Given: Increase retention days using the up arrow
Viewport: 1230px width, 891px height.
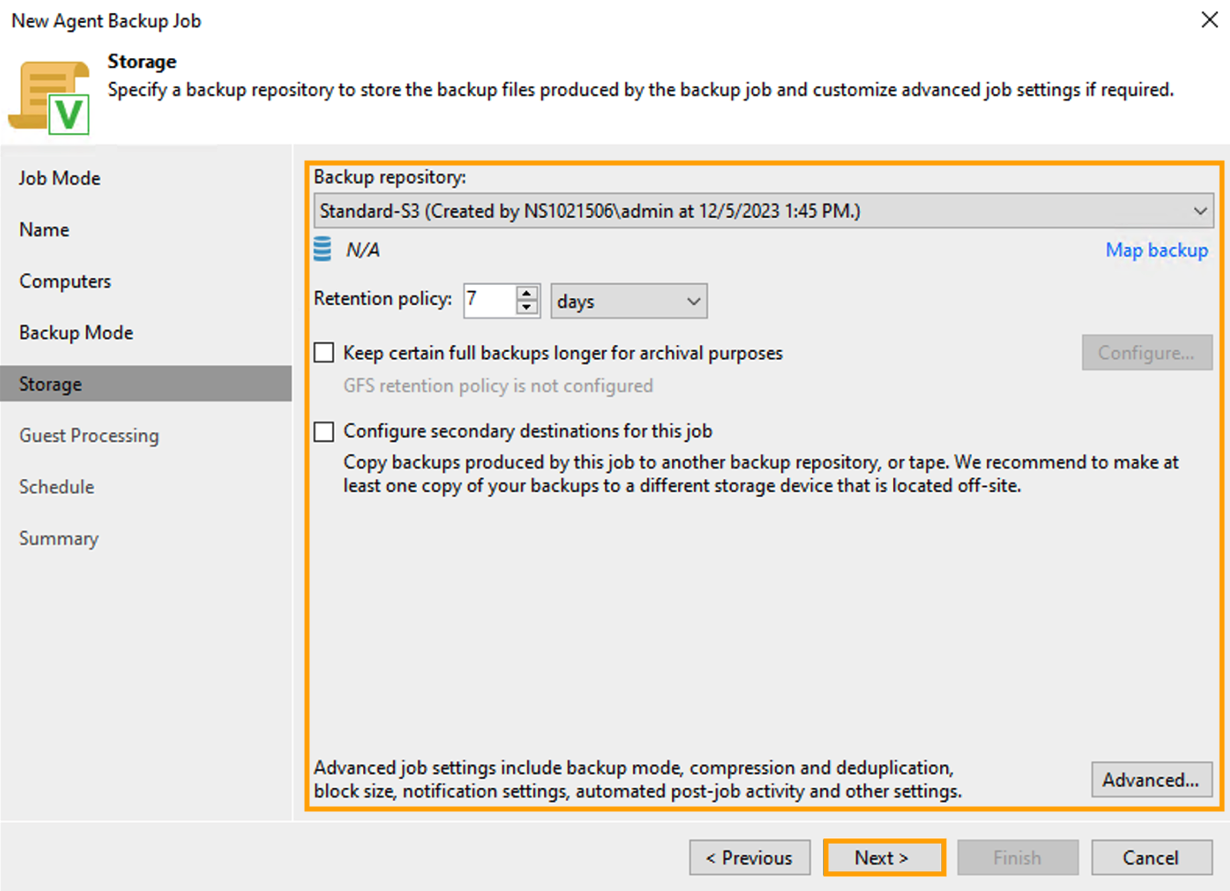Looking at the screenshot, I should (528, 294).
